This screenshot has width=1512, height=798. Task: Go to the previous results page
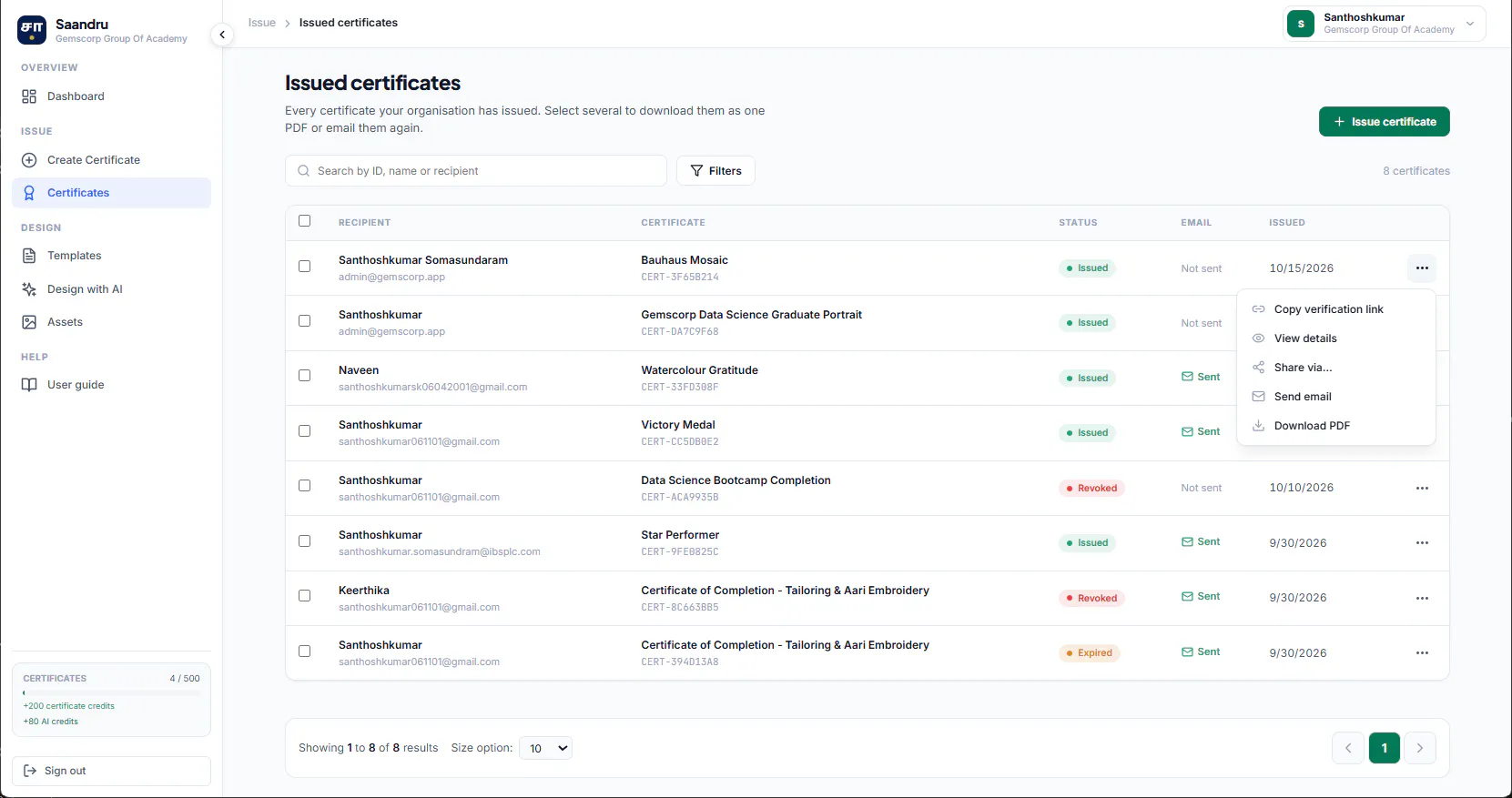click(1348, 748)
